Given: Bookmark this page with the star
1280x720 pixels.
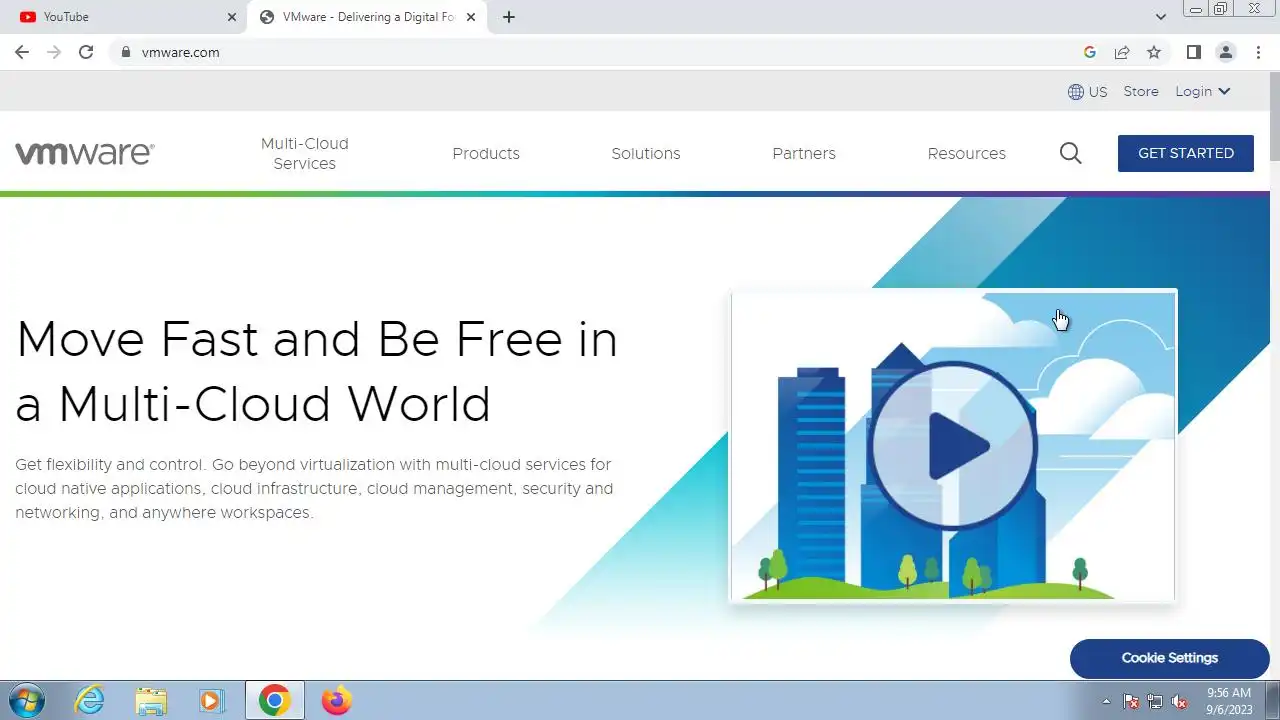Looking at the screenshot, I should [x=1154, y=52].
